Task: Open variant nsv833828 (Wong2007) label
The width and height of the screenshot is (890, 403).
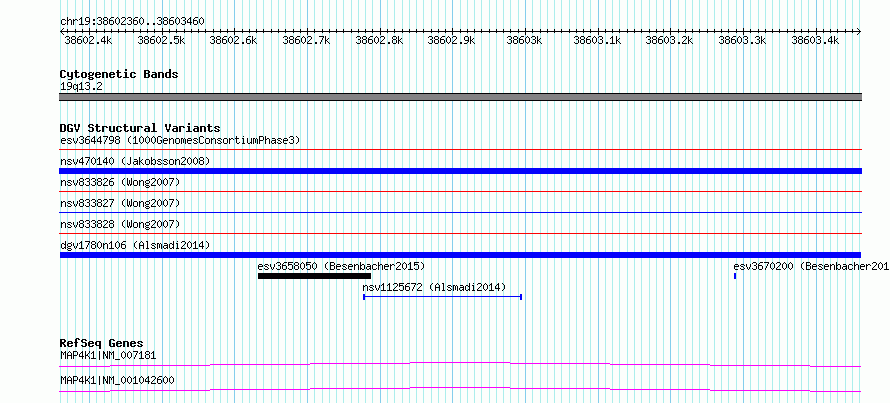Action: tap(120, 224)
